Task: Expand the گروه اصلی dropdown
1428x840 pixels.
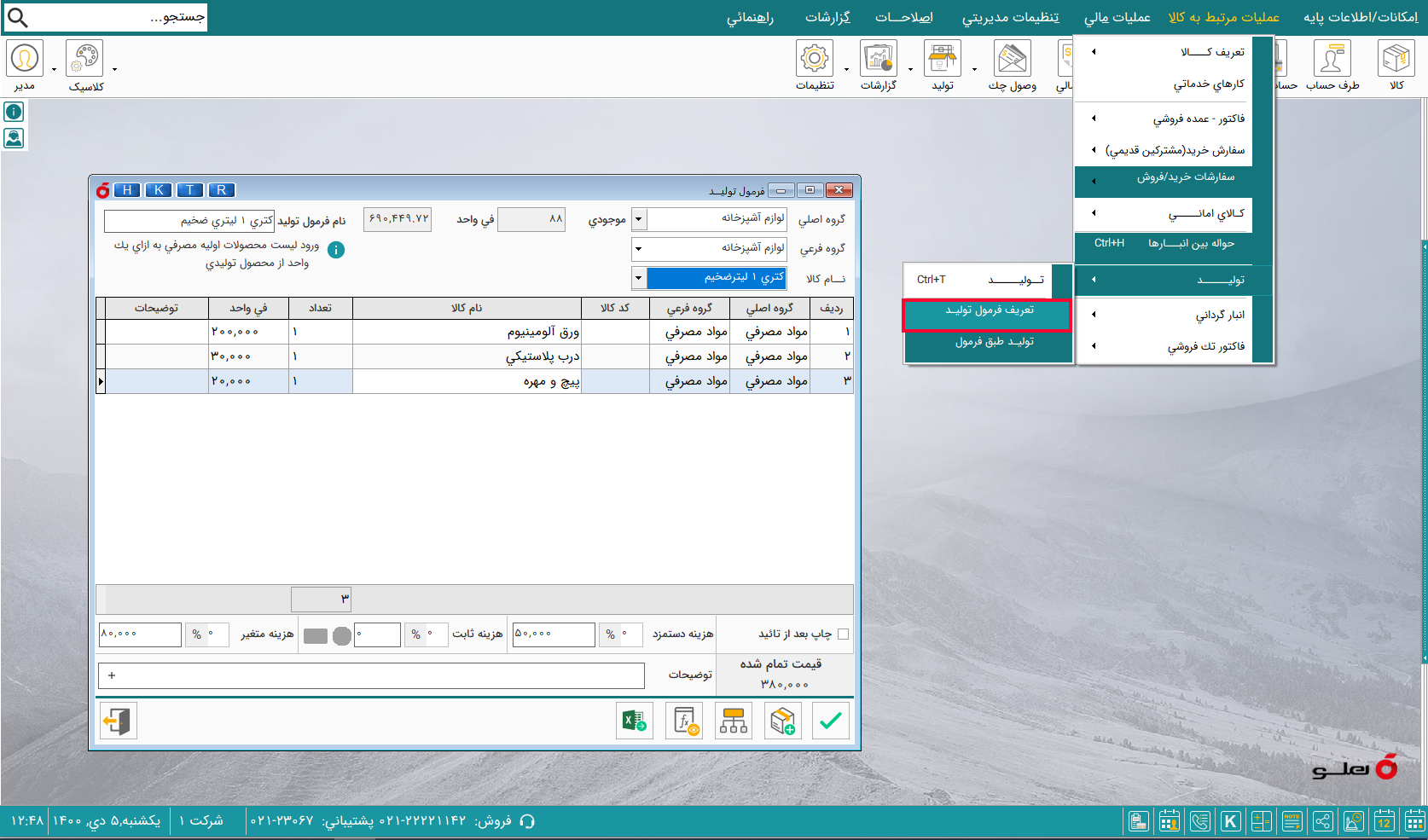Action: point(639,219)
